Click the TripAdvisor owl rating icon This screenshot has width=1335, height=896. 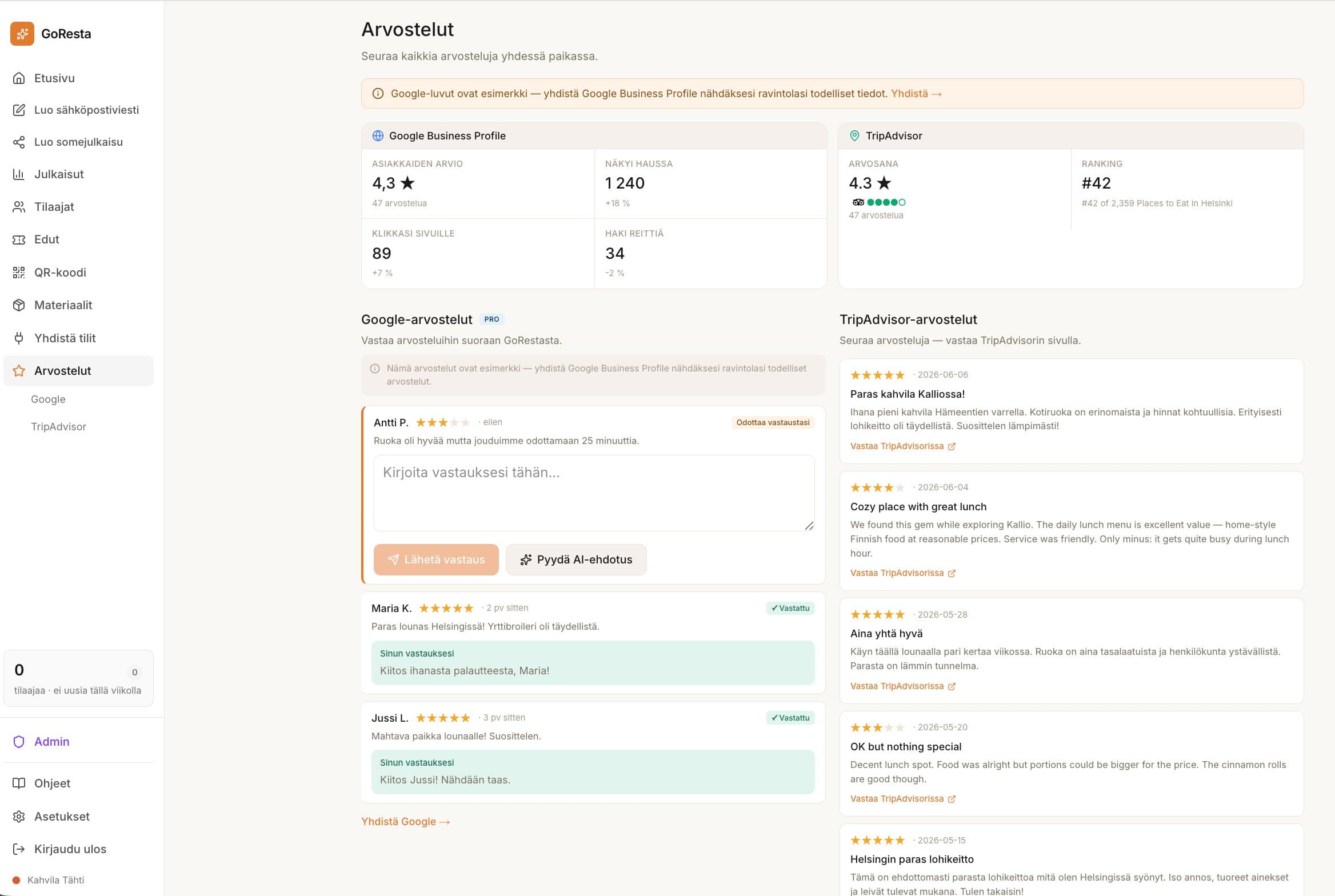click(x=858, y=202)
